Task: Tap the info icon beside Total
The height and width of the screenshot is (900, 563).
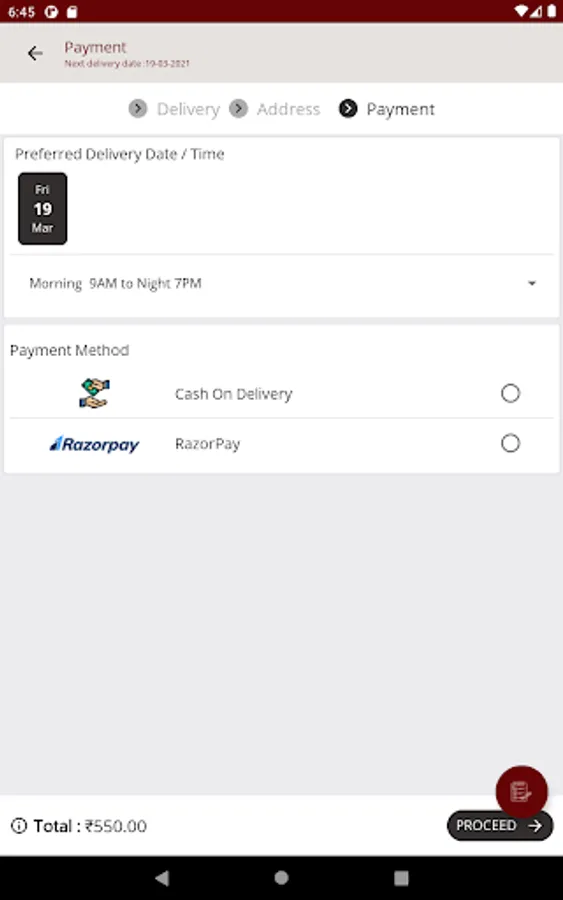Action: [19, 826]
